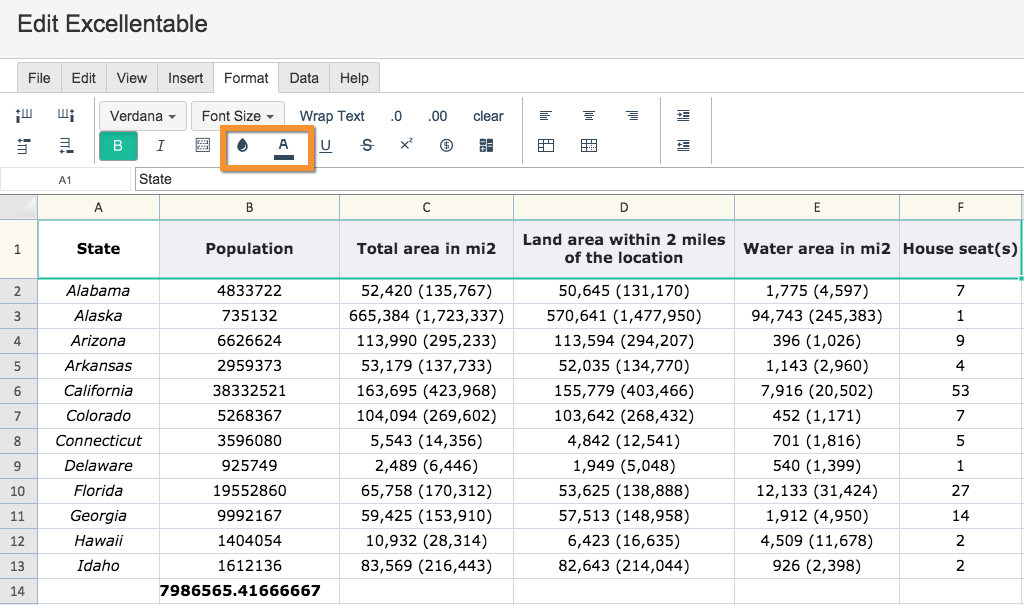Click the cell borders icon
The image size is (1024, 605).
(x=203, y=146)
